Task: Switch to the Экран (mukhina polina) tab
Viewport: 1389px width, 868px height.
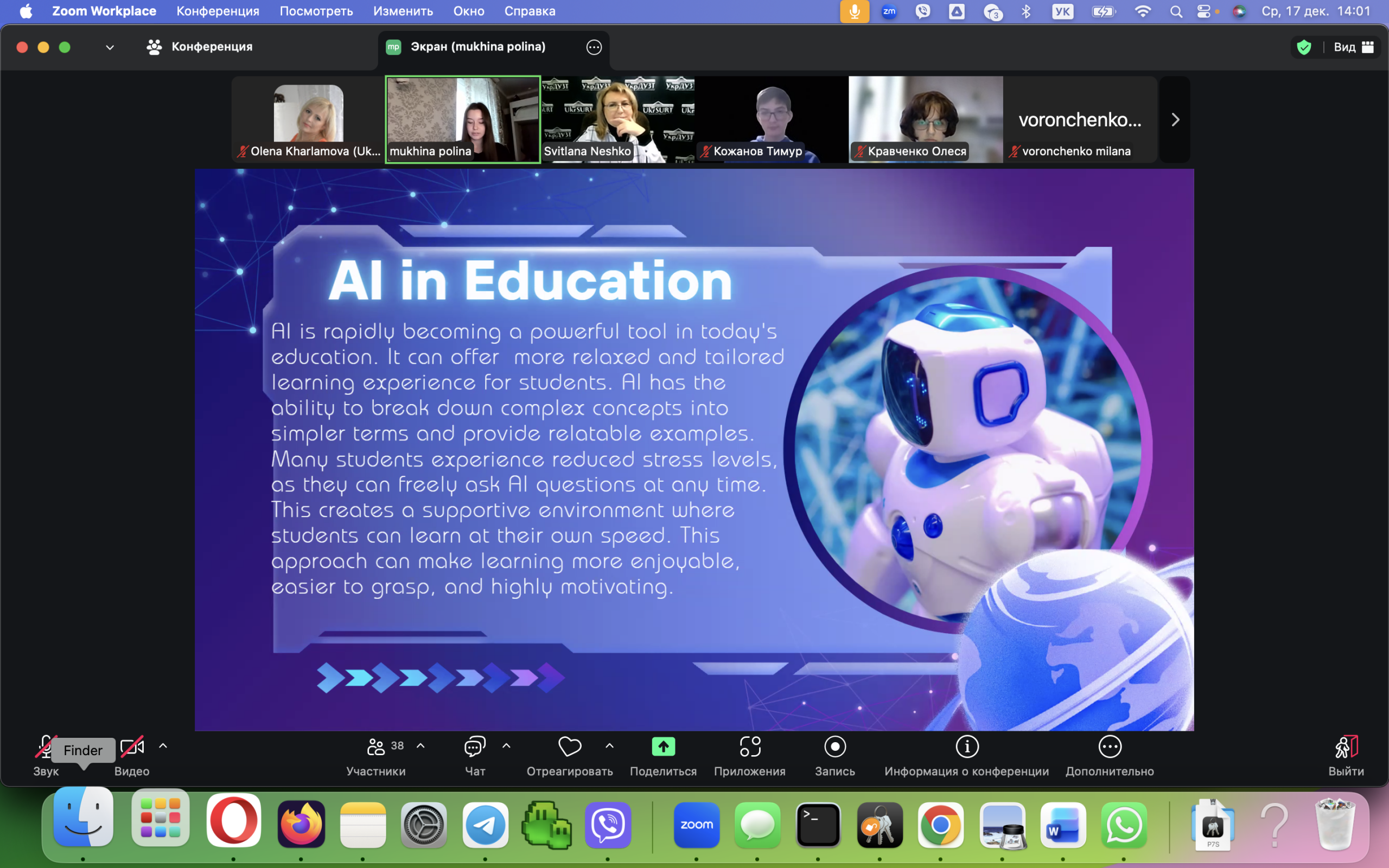Action: [477, 47]
